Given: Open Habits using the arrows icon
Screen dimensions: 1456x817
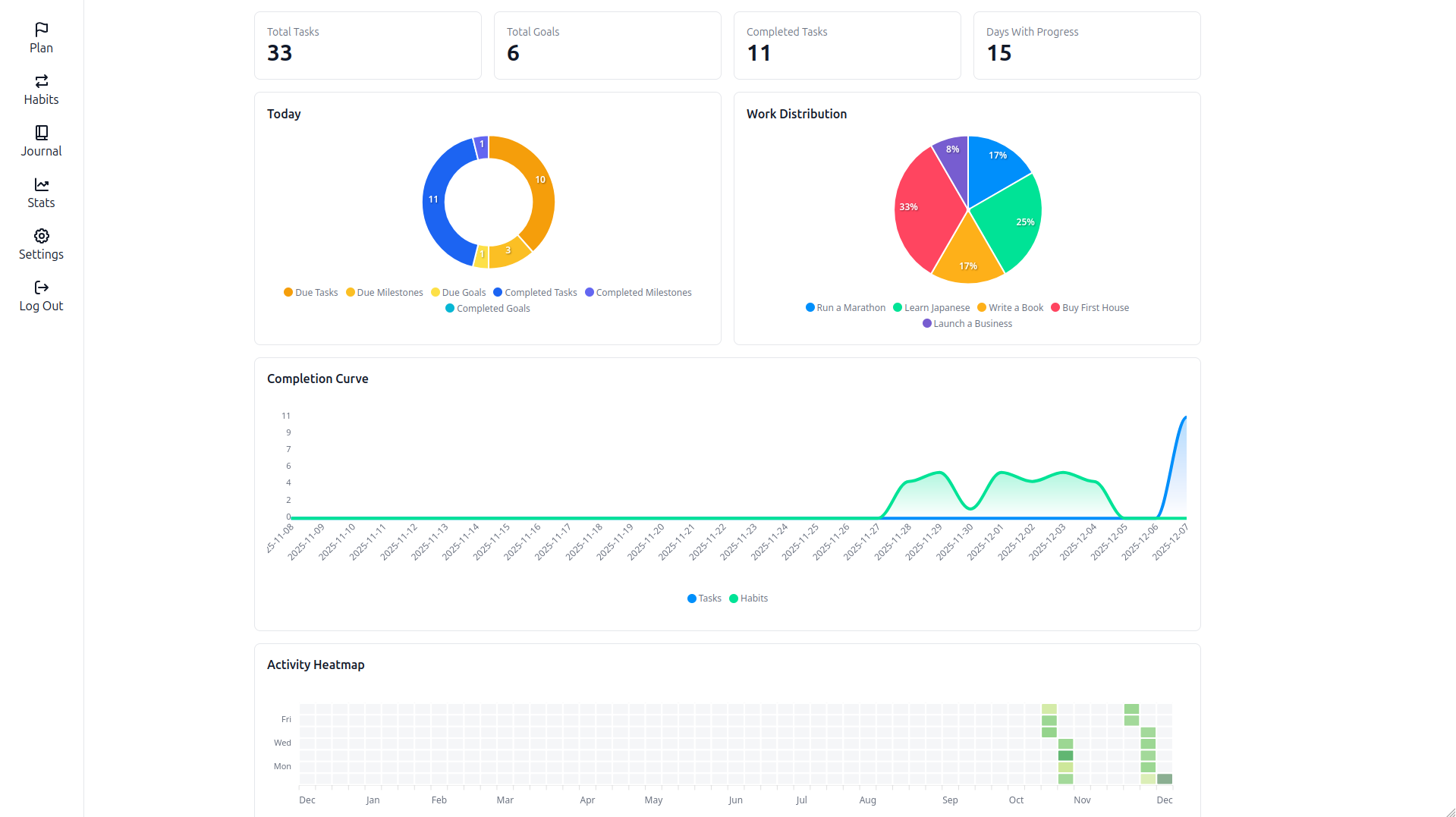Looking at the screenshot, I should 41,83.
